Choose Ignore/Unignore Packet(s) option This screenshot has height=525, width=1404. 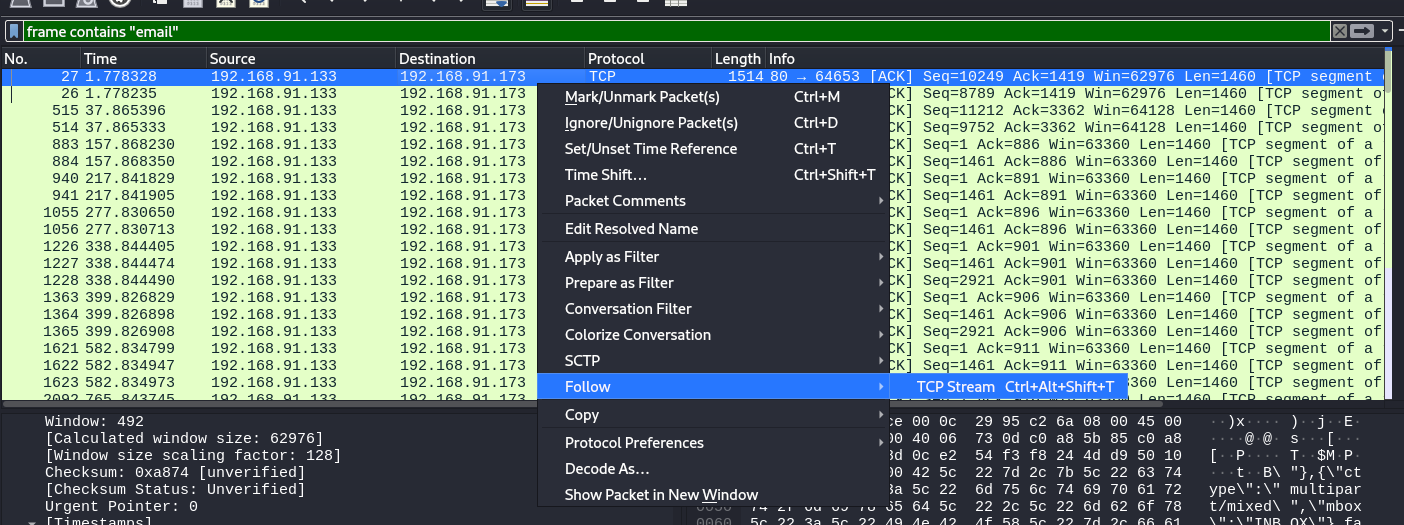[651, 123]
